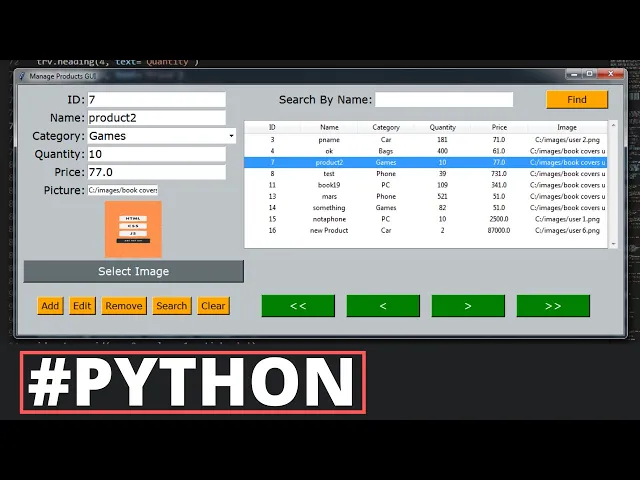Maximize the Manage Products window
This screenshot has width=640, height=480.
tap(590, 74)
